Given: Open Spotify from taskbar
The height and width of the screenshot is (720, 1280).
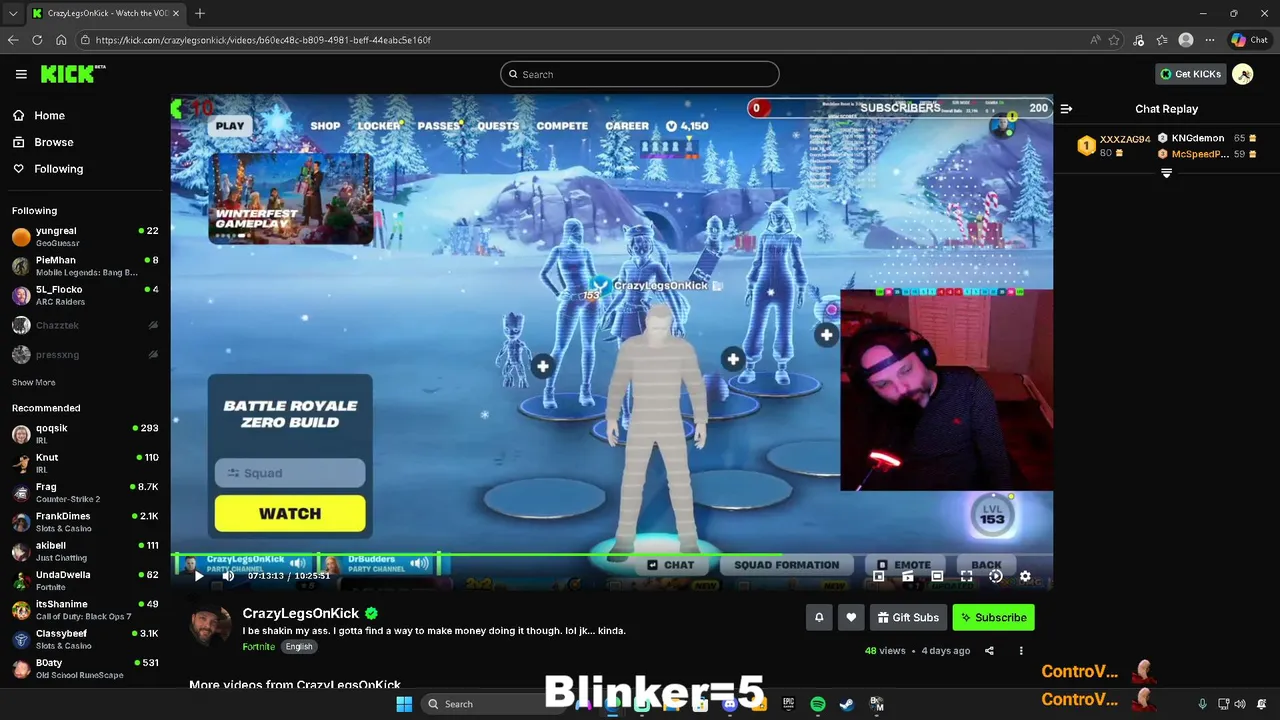Looking at the screenshot, I should point(817,704).
